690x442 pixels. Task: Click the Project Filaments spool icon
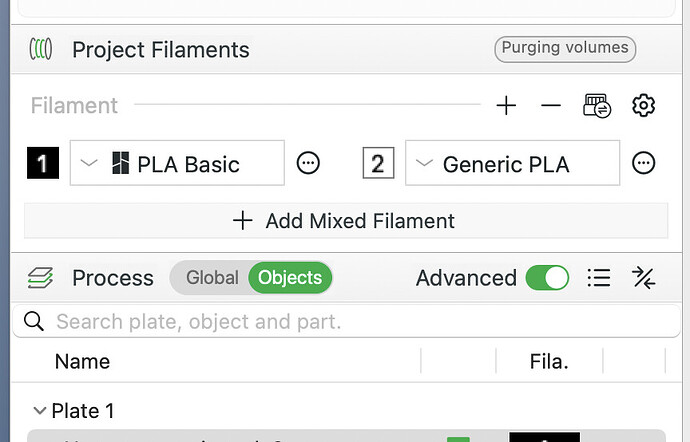pos(40,49)
